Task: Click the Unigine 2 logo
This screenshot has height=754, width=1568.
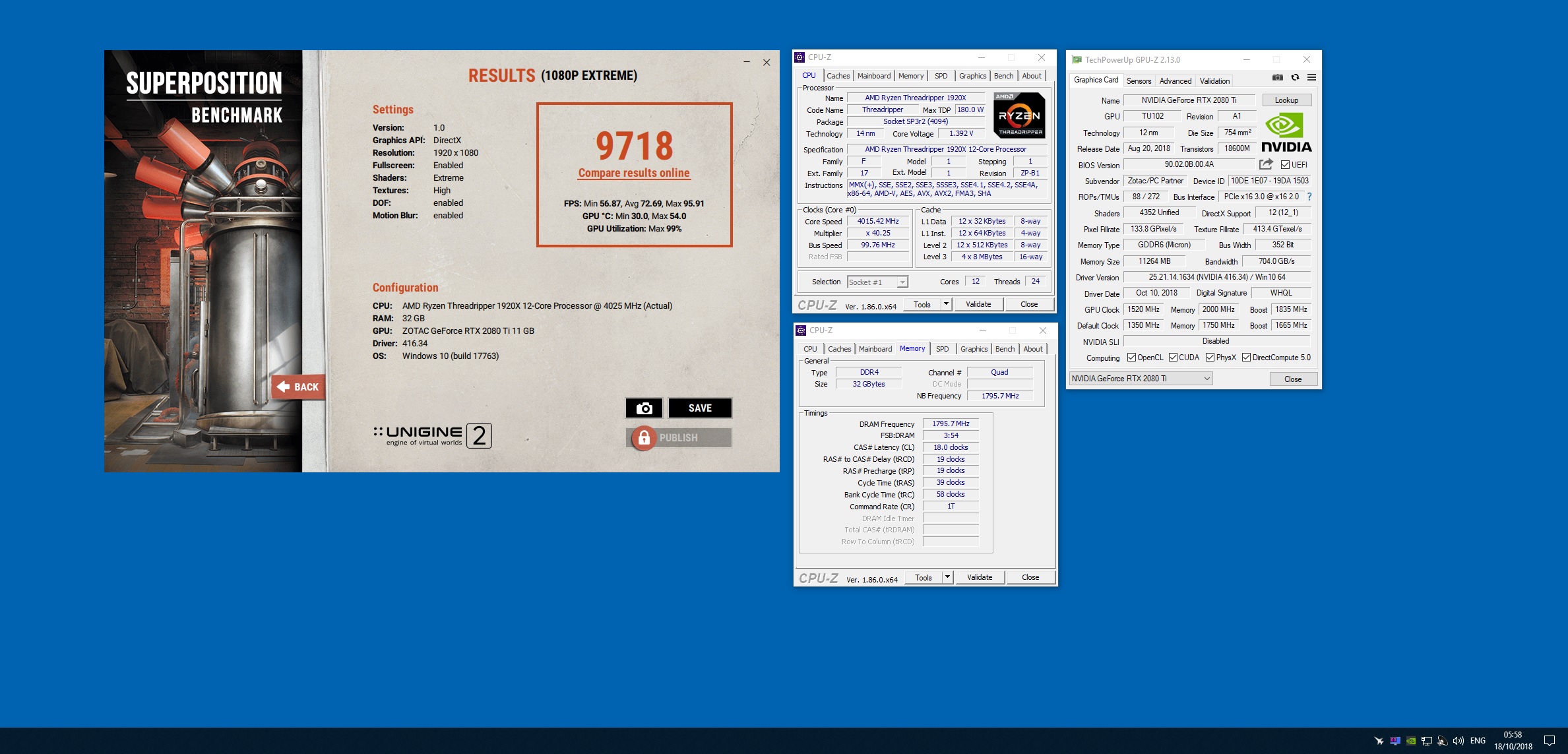Action: point(432,435)
